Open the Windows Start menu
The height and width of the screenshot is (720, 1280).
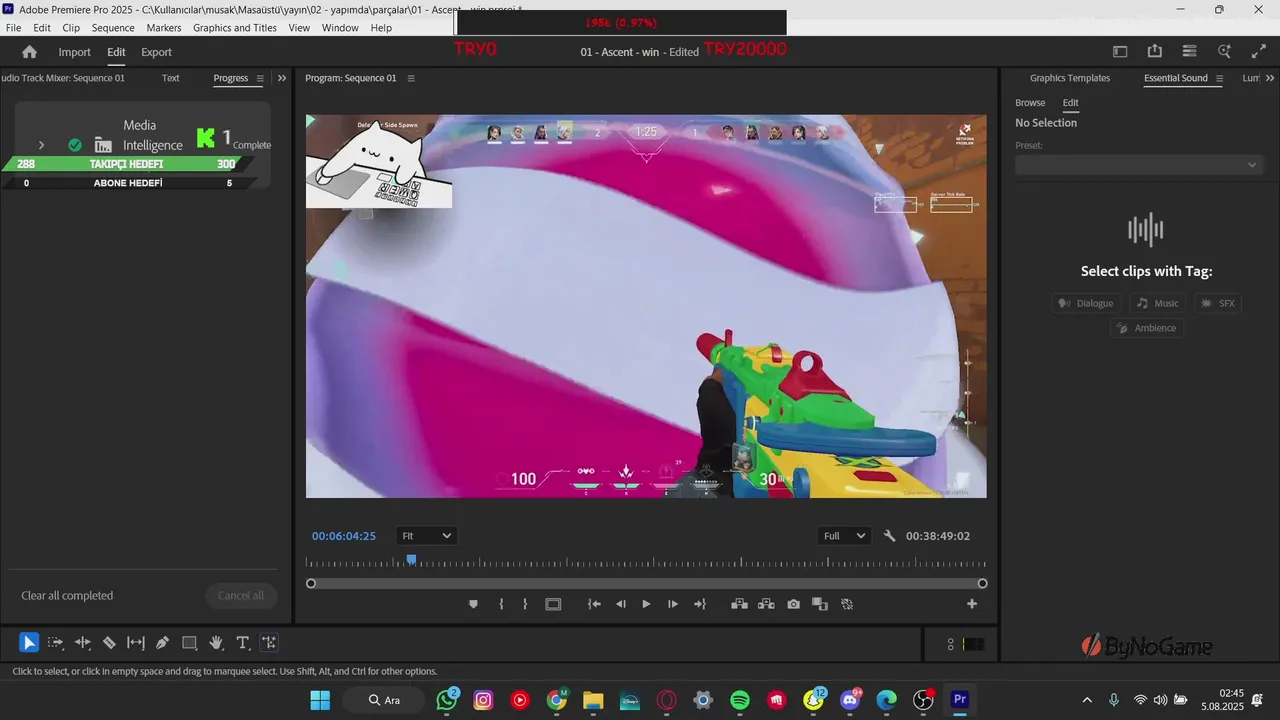click(320, 700)
